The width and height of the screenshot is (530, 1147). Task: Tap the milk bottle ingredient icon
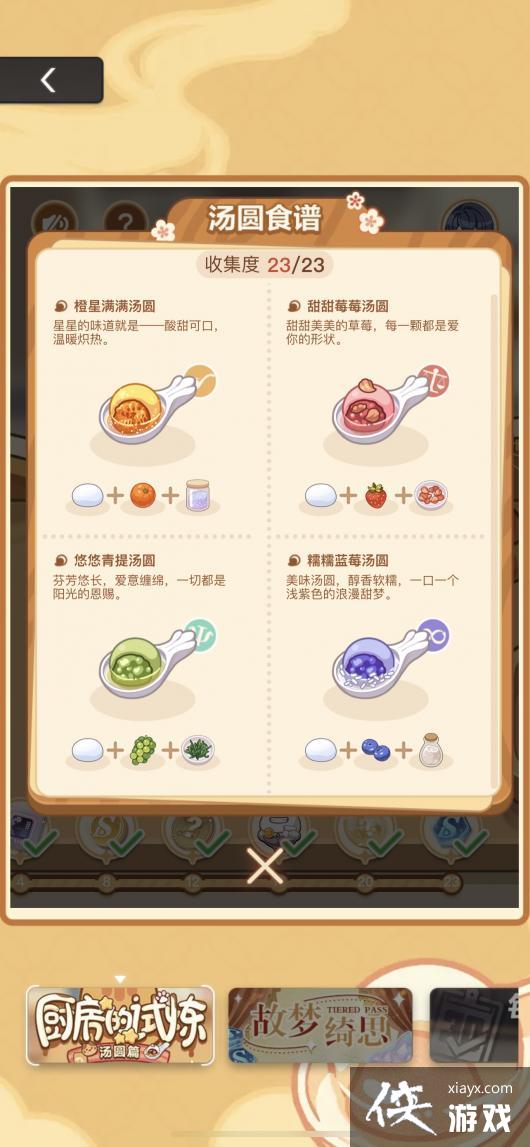point(431,750)
